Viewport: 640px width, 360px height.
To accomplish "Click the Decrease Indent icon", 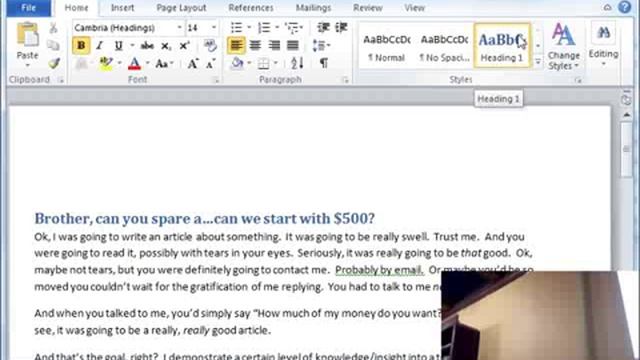I will 323,27.
